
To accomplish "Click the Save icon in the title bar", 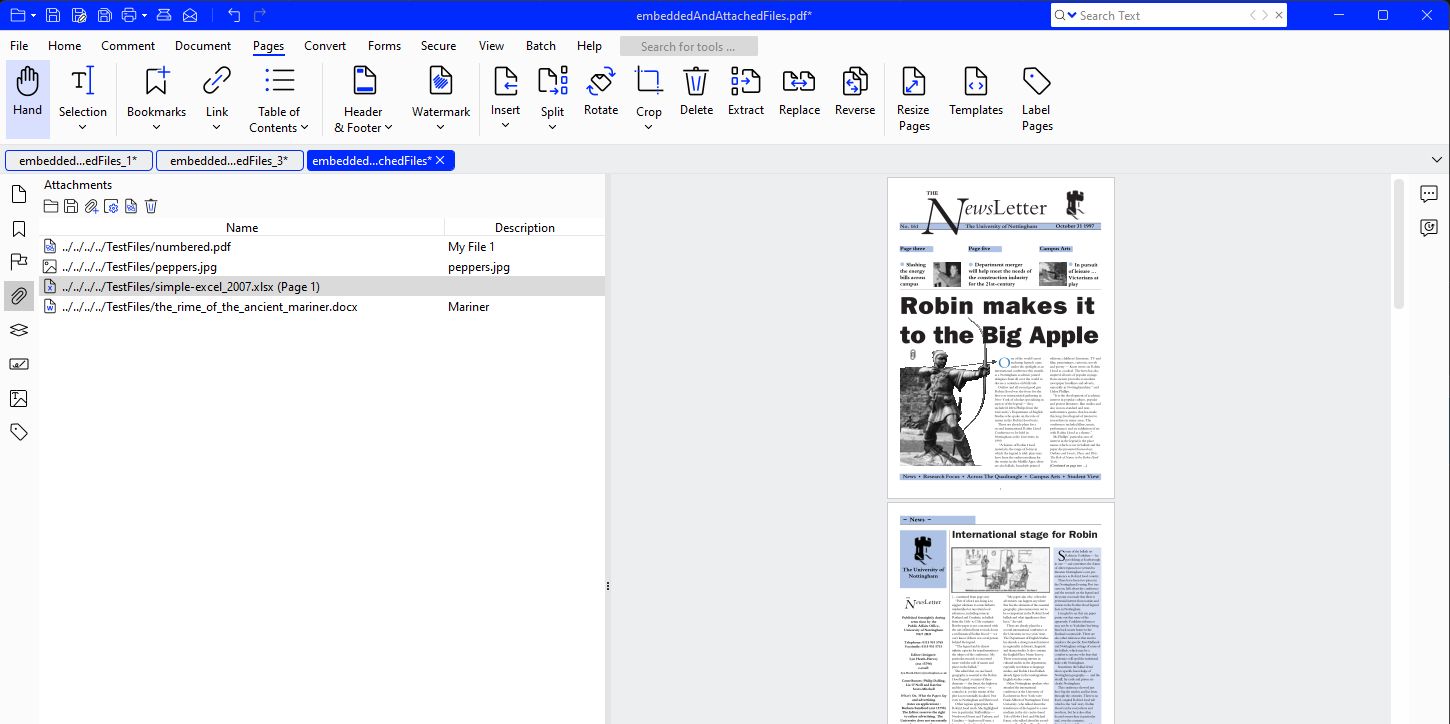I will pos(53,15).
